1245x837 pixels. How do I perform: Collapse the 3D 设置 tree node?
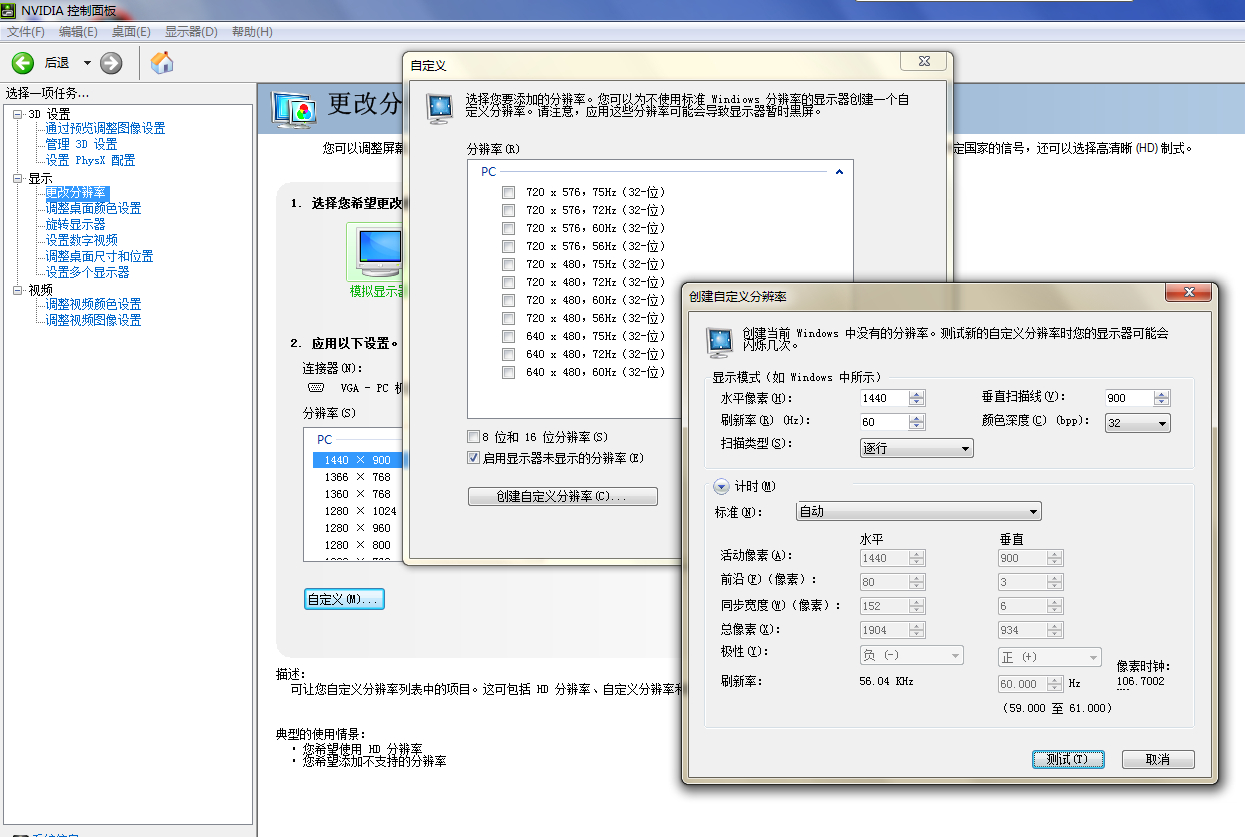(x=18, y=114)
